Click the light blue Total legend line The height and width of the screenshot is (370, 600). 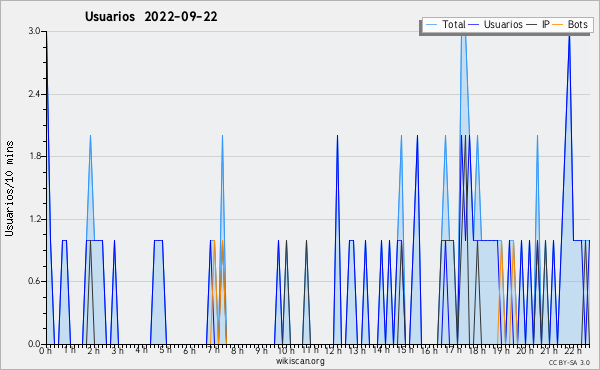pyautogui.click(x=431, y=25)
